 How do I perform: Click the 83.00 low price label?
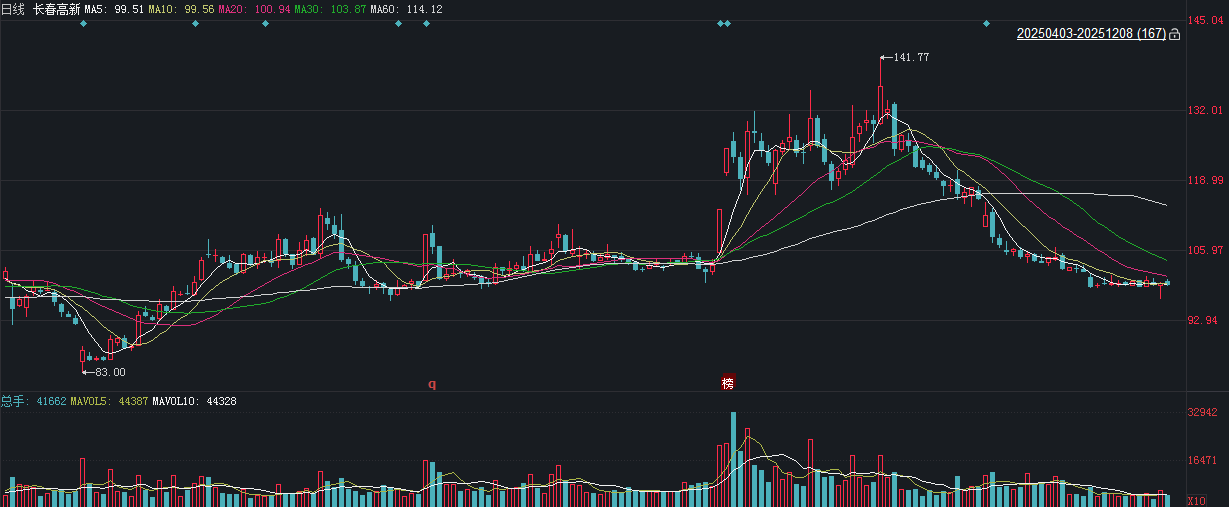(x=110, y=372)
